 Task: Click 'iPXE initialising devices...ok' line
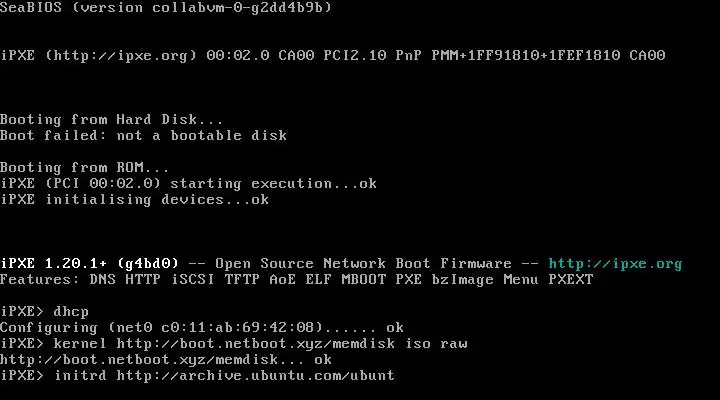click(x=135, y=200)
